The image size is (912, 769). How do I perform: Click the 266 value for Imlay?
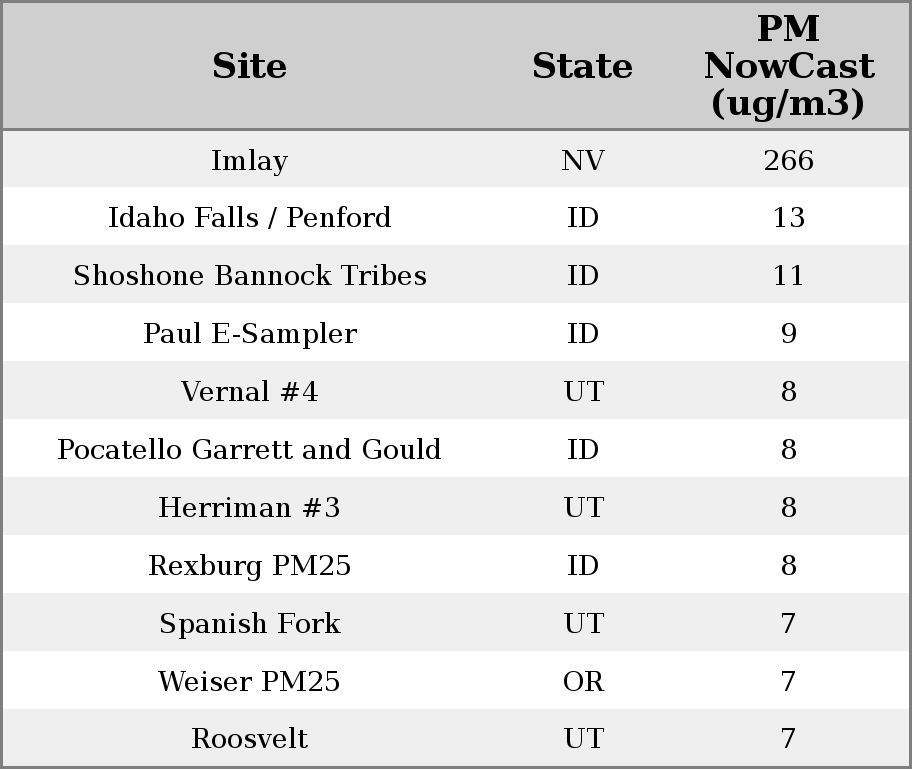pos(788,160)
